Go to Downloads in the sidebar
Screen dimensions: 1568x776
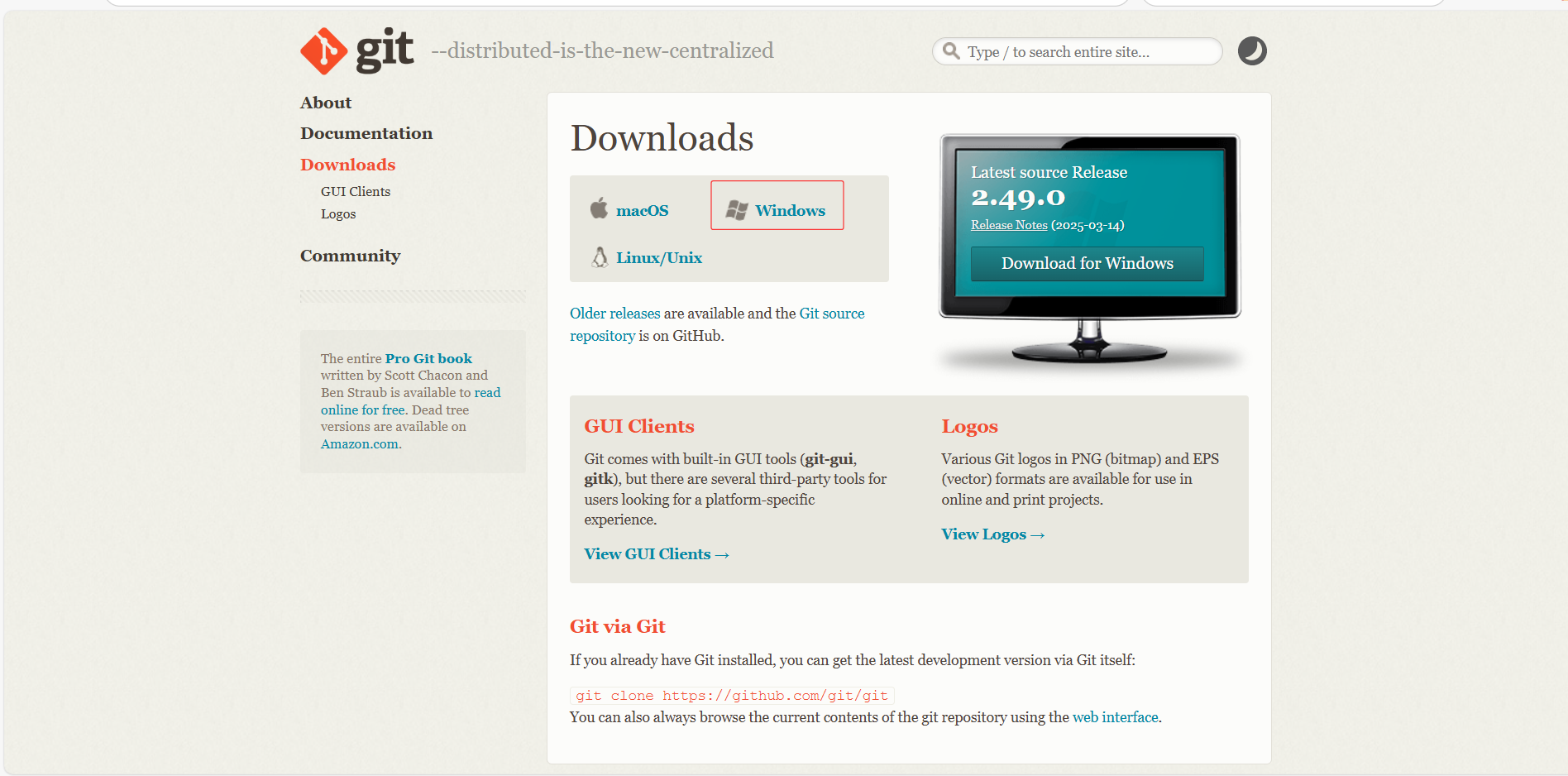[x=348, y=165]
